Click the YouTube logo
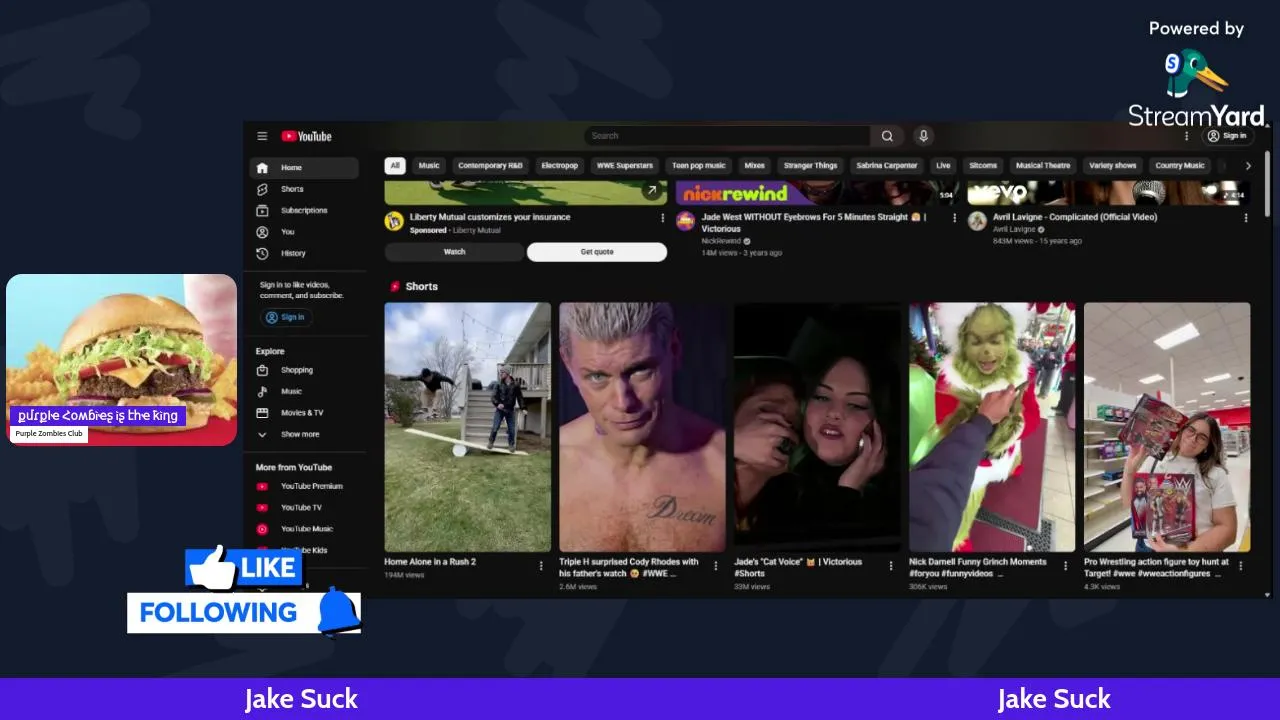1280x720 pixels. [306, 136]
